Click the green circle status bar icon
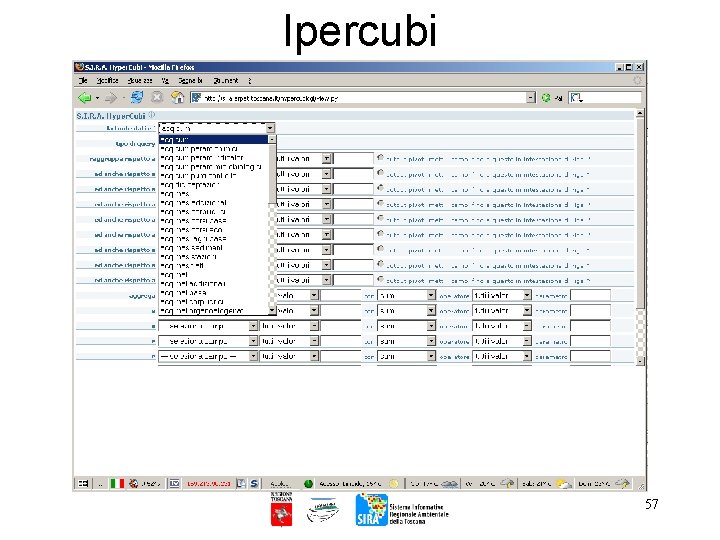Viewport: 720px width, 540px height. (309, 484)
